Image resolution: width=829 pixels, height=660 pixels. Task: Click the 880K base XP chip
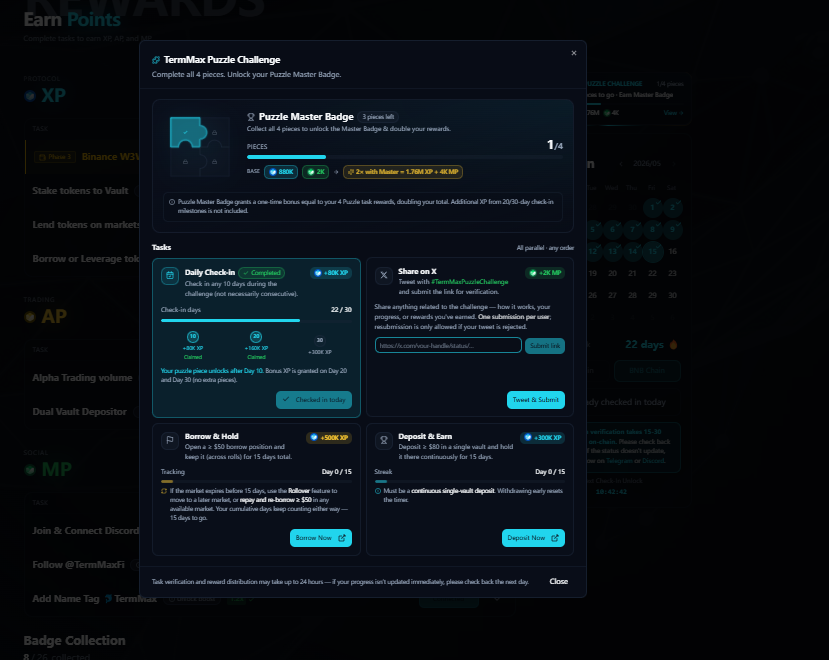click(x=281, y=172)
